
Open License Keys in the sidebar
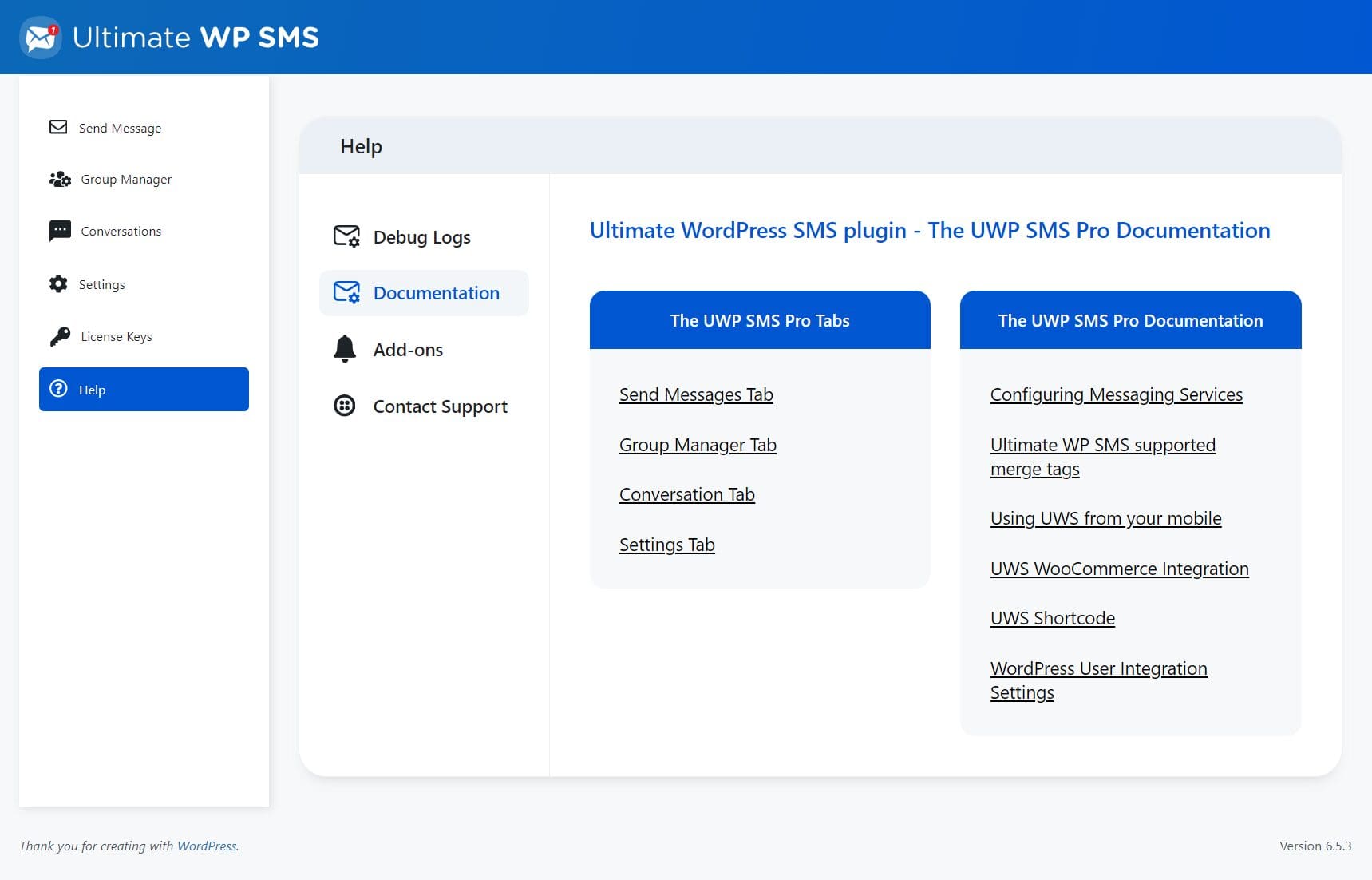[x=144, y=337]
